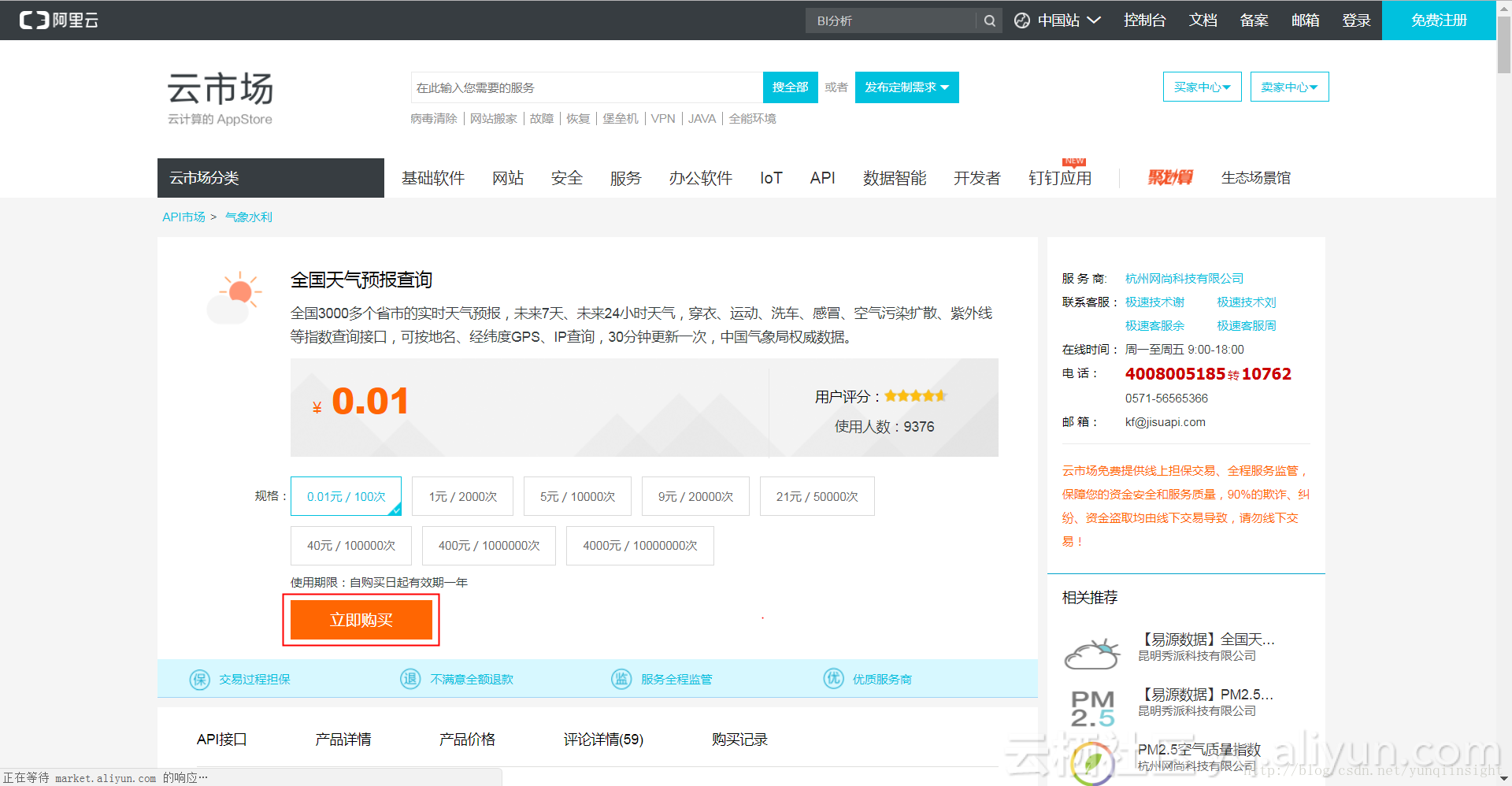
Task: Select the 40元 / 100000次 plan
Action: tap(351, 546)
